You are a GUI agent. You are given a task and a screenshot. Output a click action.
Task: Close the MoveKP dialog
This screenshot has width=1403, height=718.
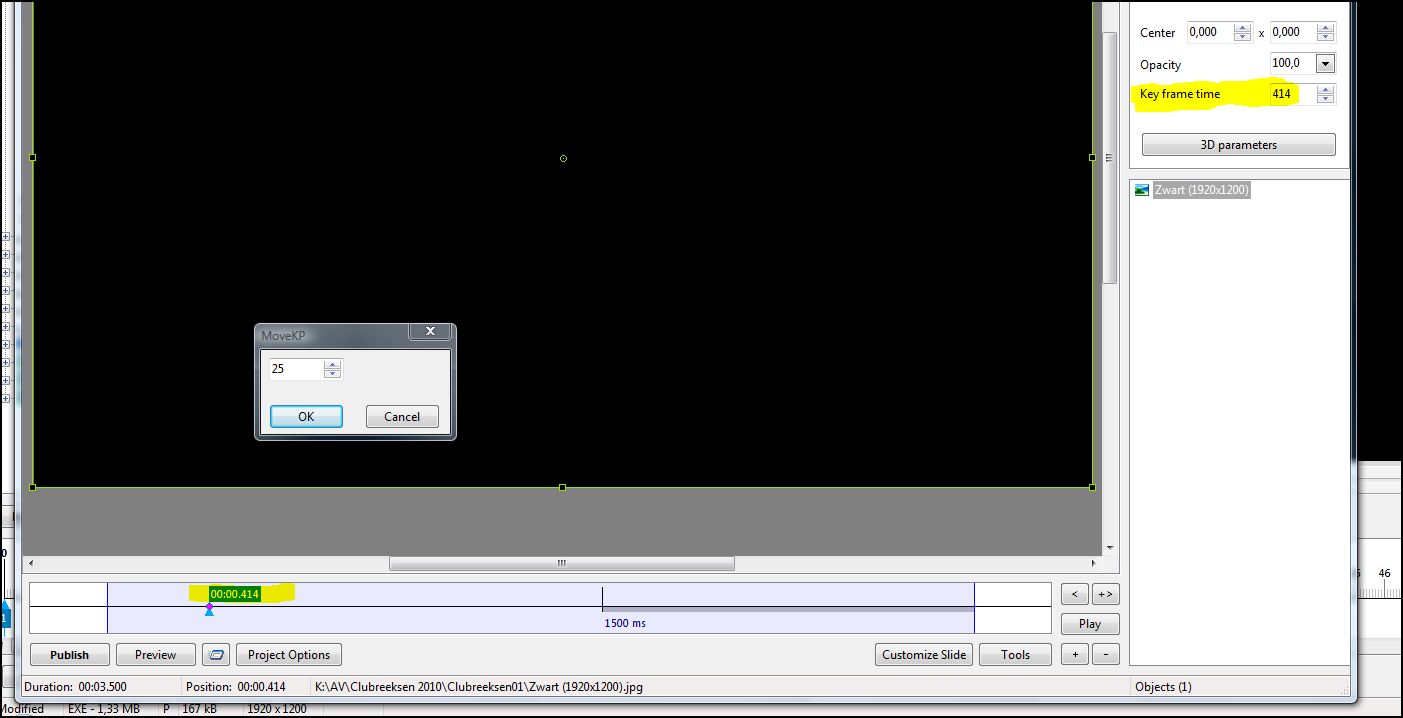coord(430,332)
